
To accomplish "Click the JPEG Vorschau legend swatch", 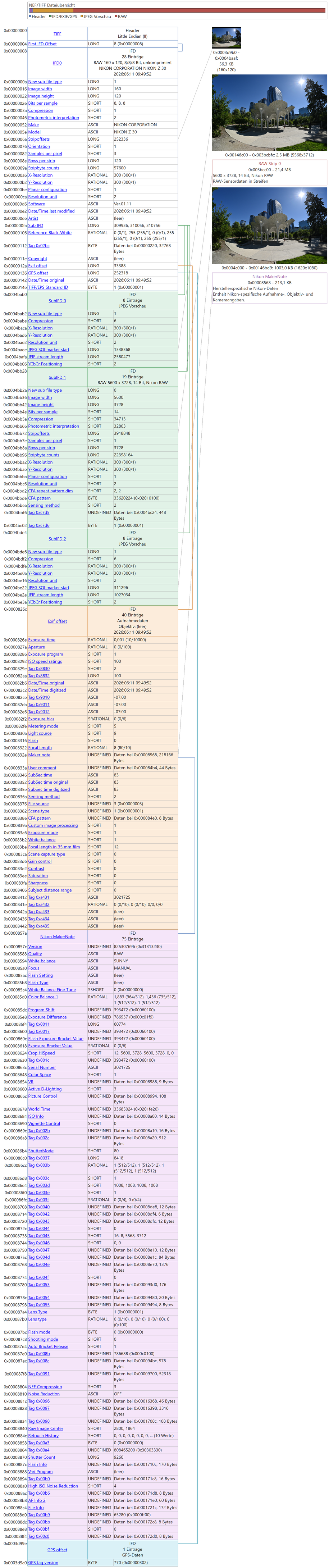I will [x=82, y=17].
